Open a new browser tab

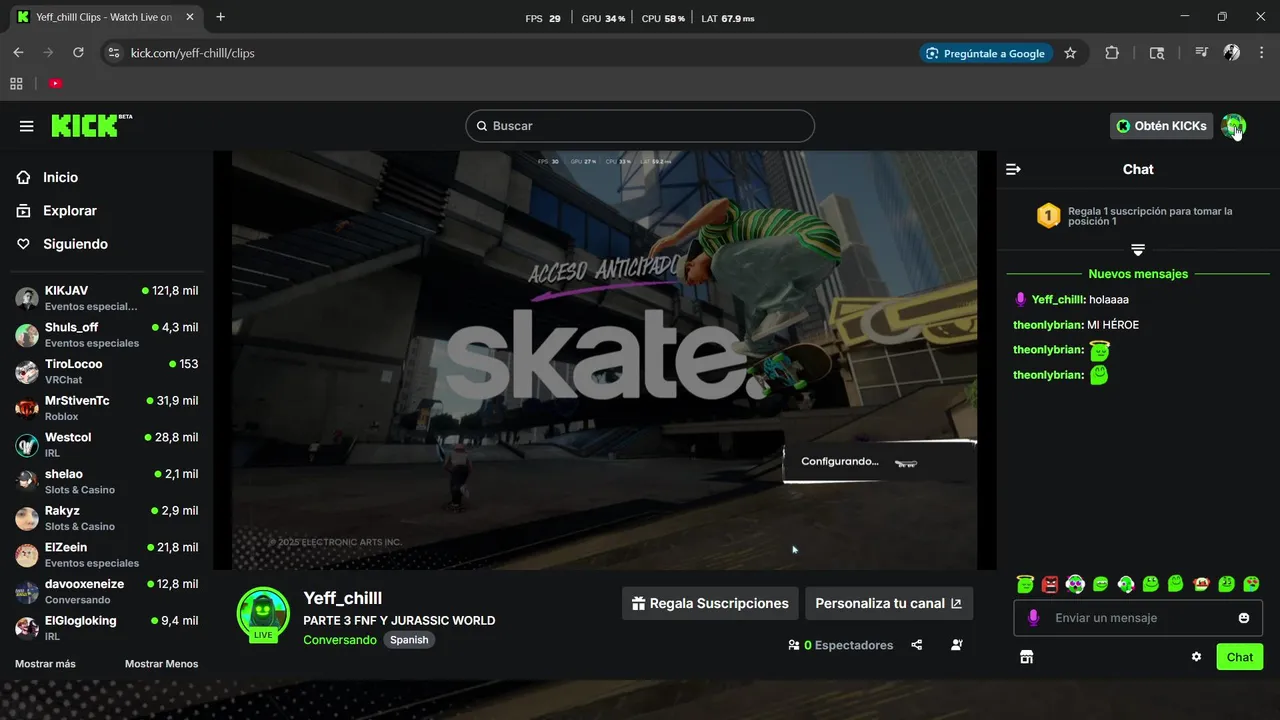coord(220,17)
